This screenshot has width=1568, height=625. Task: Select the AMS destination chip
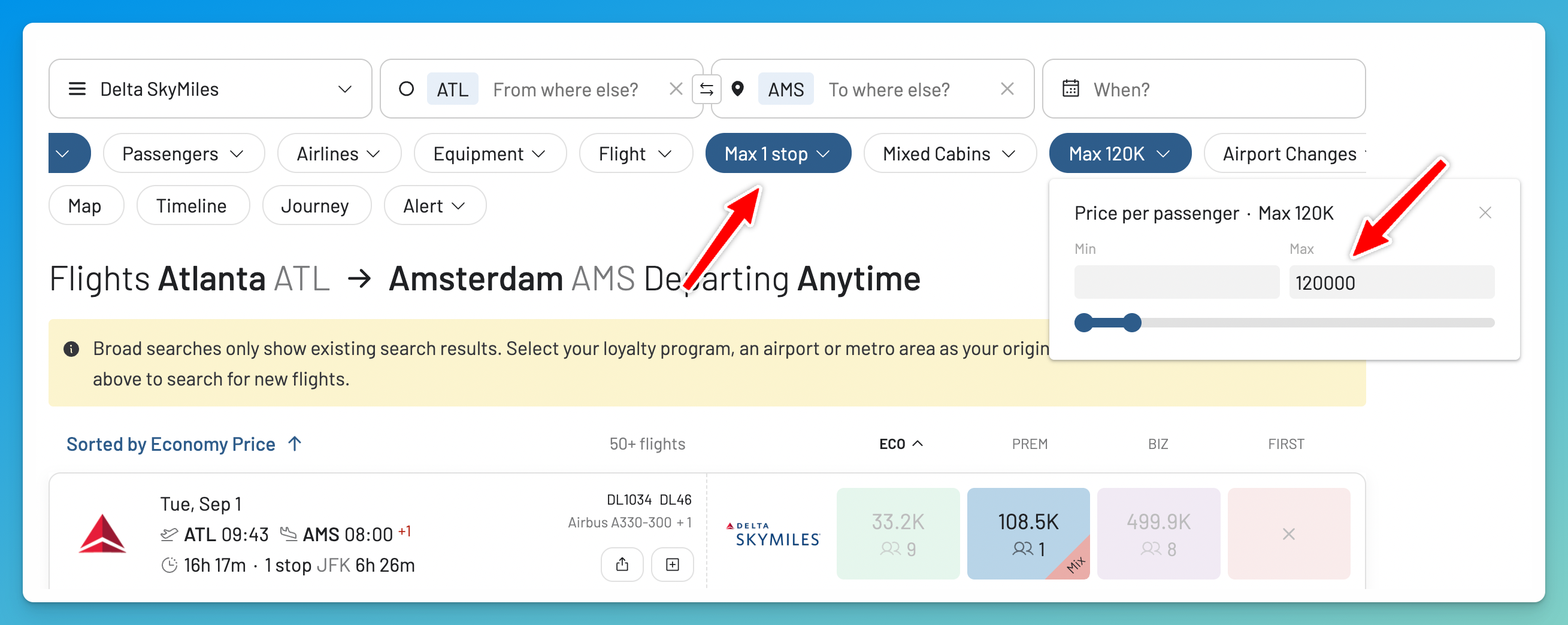click(x=786, y=89)
